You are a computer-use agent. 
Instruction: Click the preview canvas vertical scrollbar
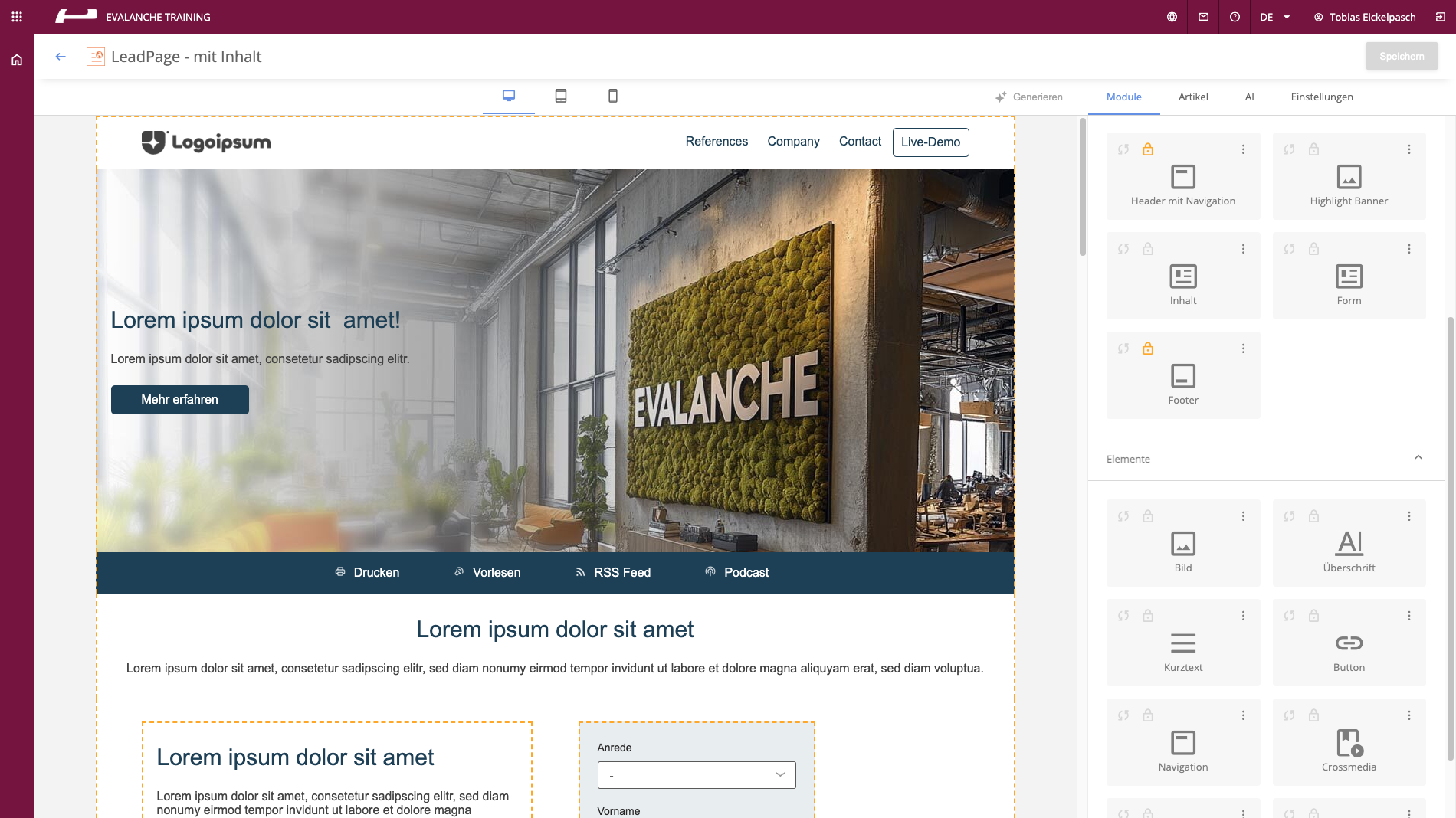click(x=1082, y=187)
